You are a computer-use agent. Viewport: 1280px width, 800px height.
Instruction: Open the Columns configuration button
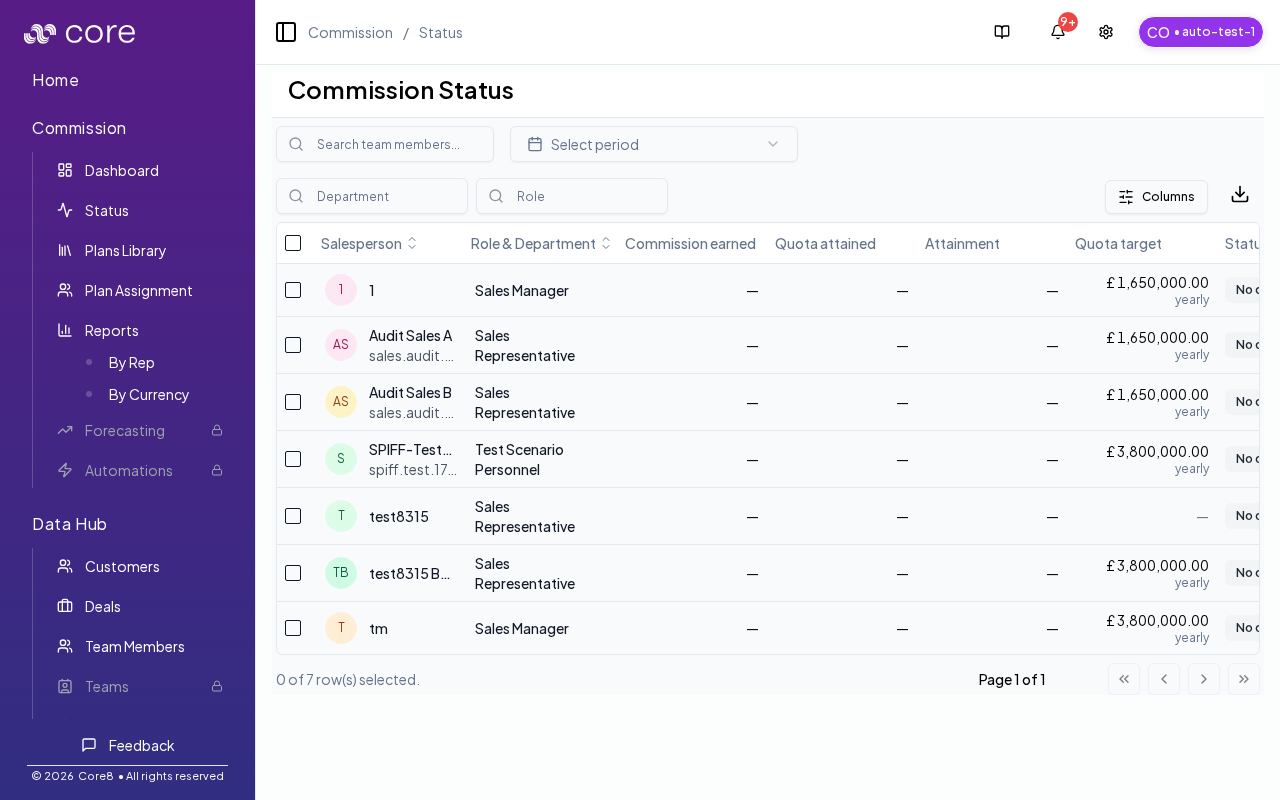coord(1156,197)
